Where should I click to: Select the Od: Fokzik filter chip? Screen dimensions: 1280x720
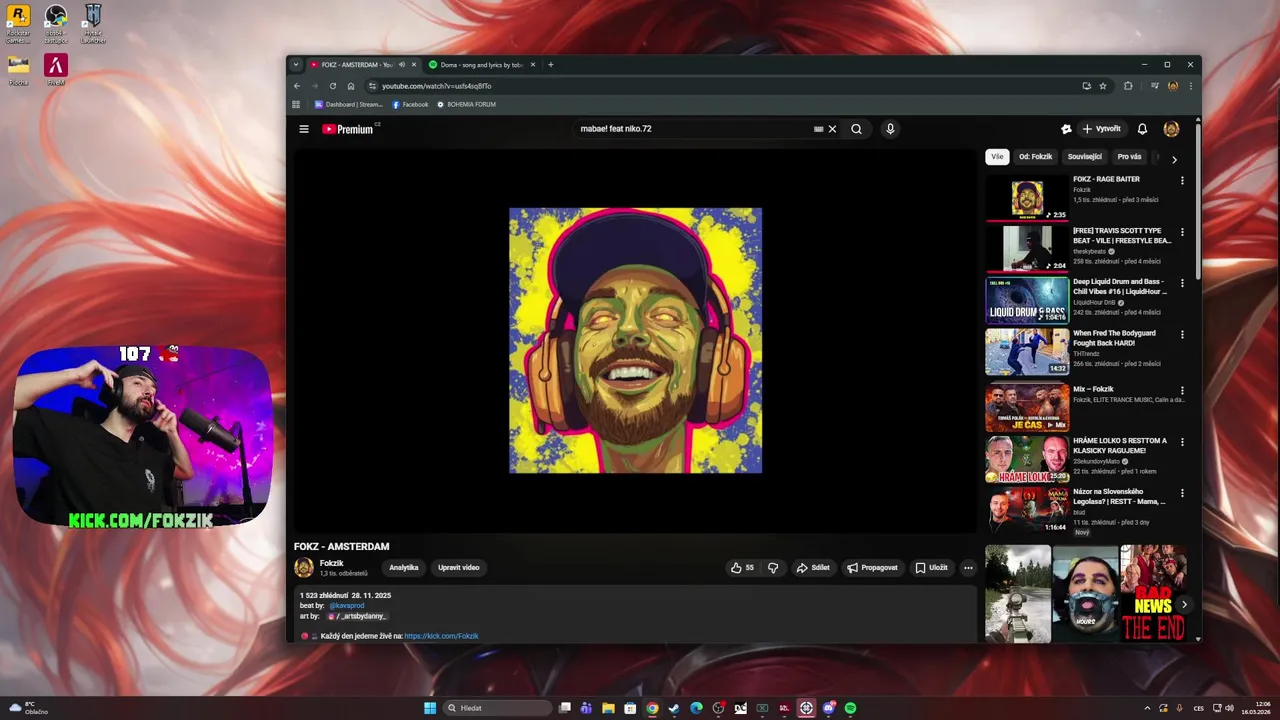click(1036, 157)
